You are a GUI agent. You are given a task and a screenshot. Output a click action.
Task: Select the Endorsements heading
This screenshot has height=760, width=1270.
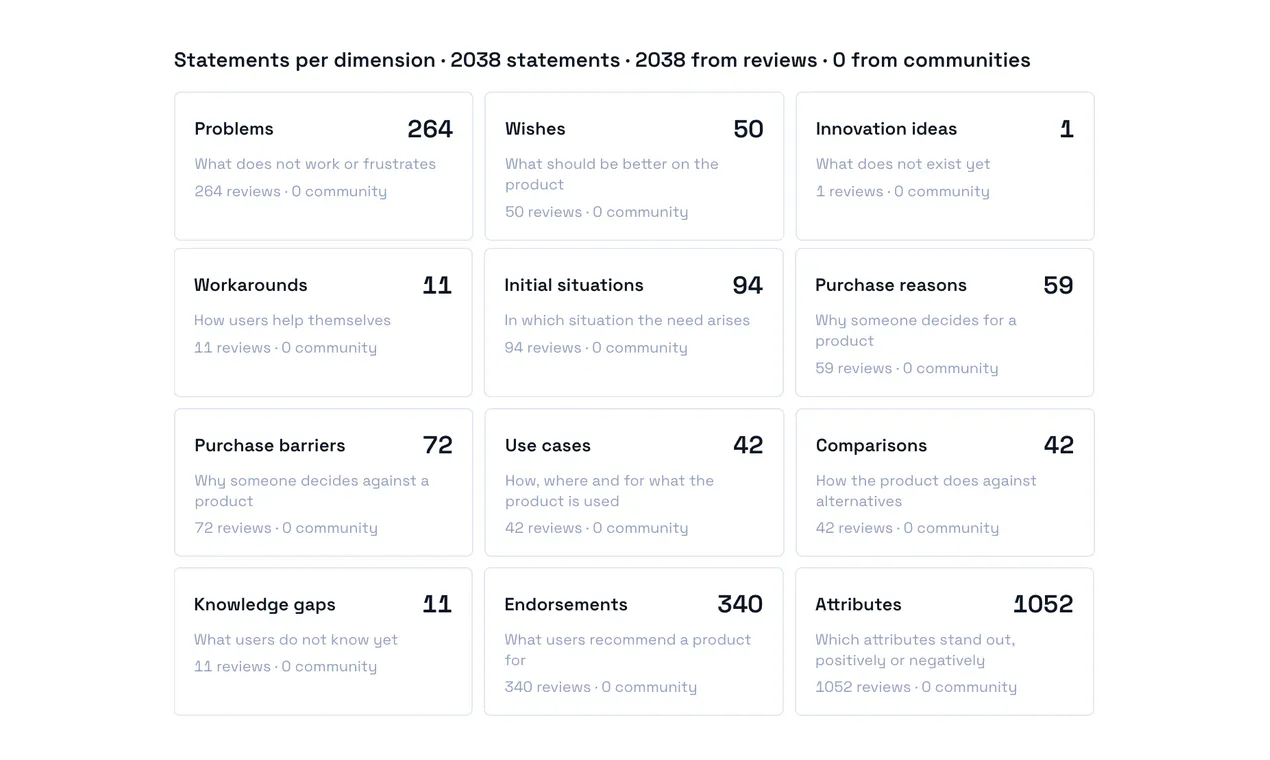coord(566,604)
